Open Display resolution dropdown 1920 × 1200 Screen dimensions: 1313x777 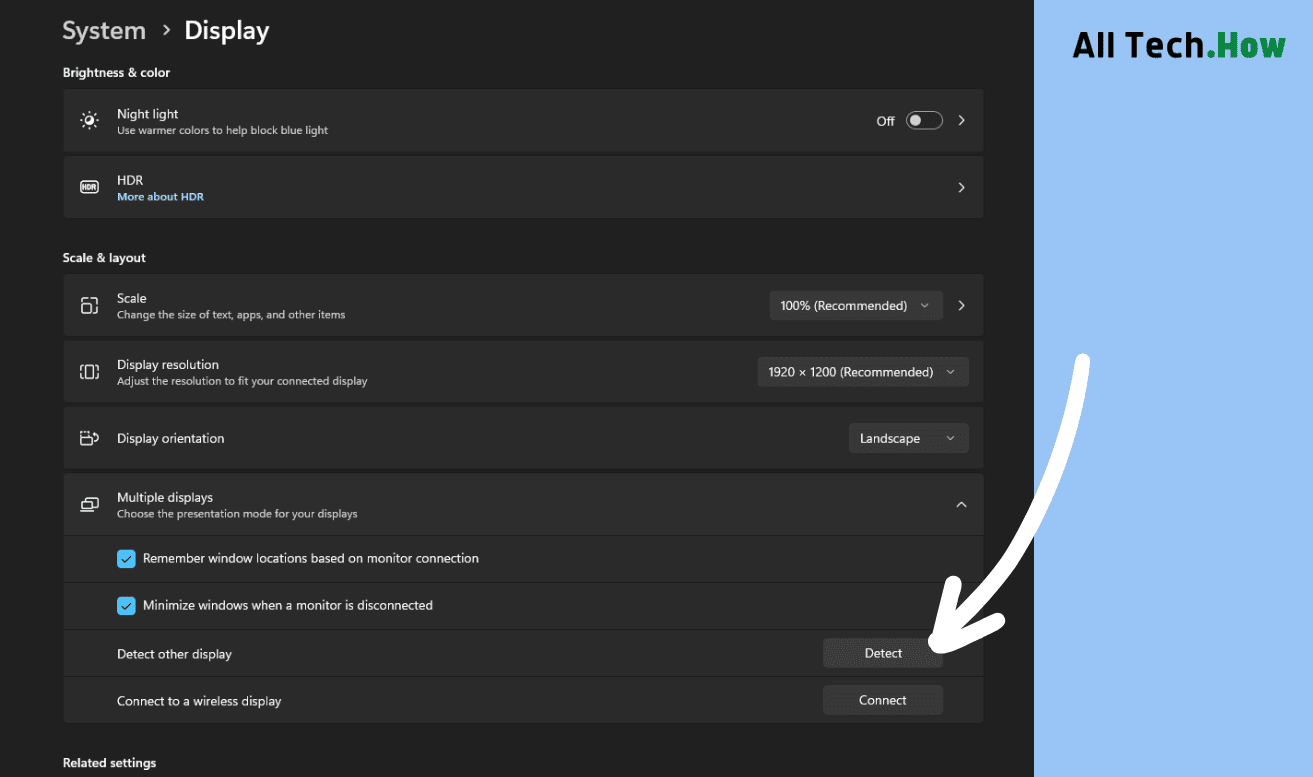click(863, 372)
